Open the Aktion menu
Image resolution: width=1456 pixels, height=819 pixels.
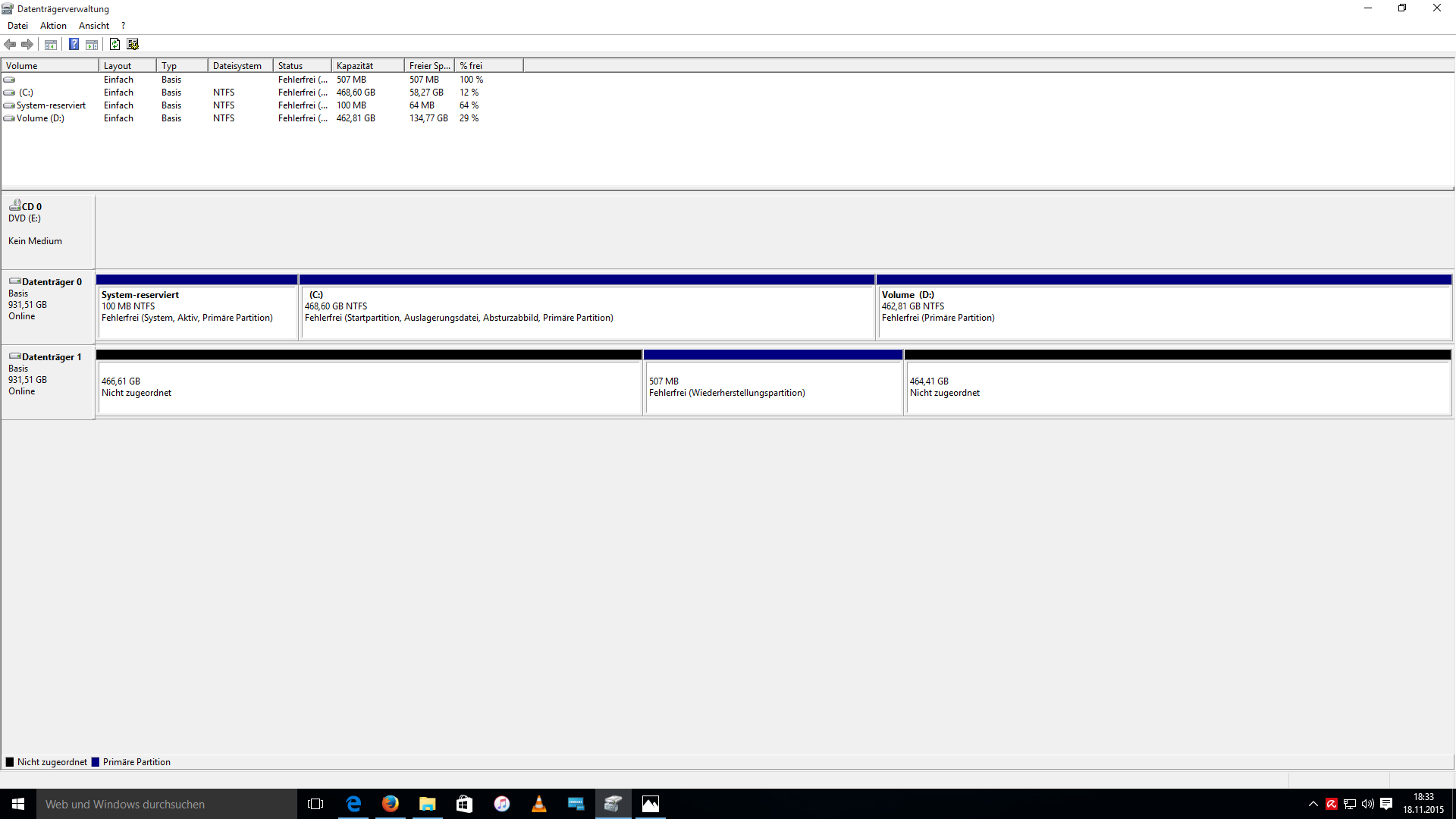(x=53, y=26)
